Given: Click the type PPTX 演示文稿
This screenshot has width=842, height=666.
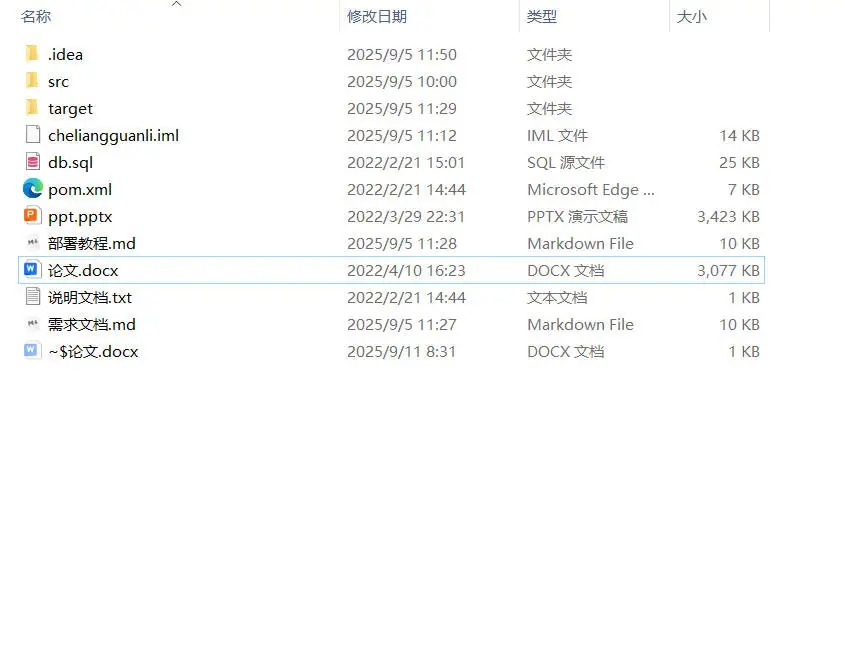Looking at the screenshot, I should pyautogui.click(x=577, y=216).
